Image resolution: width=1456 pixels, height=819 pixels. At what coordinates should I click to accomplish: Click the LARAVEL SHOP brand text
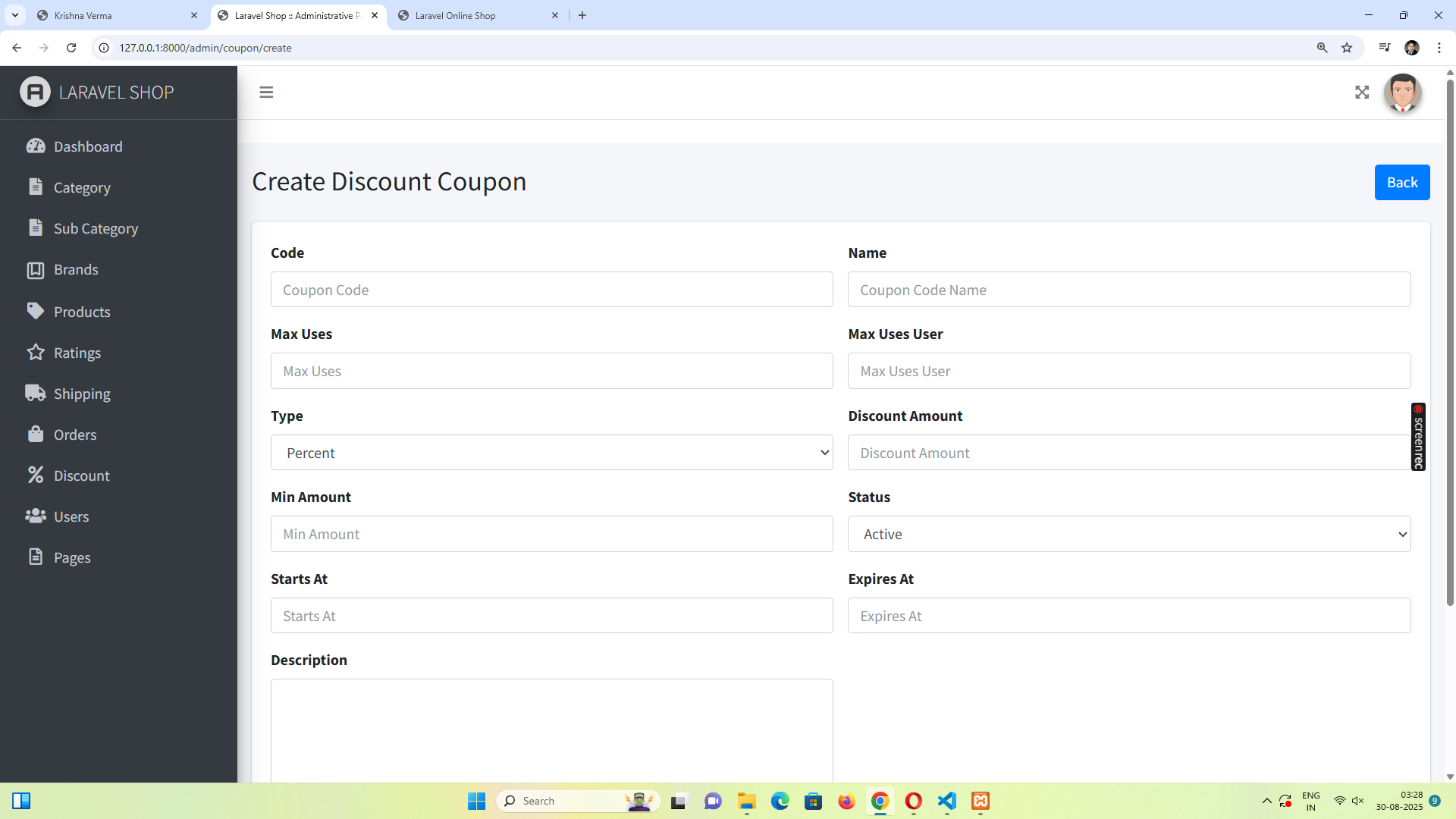pyautogui.click(x=116, y=93)
